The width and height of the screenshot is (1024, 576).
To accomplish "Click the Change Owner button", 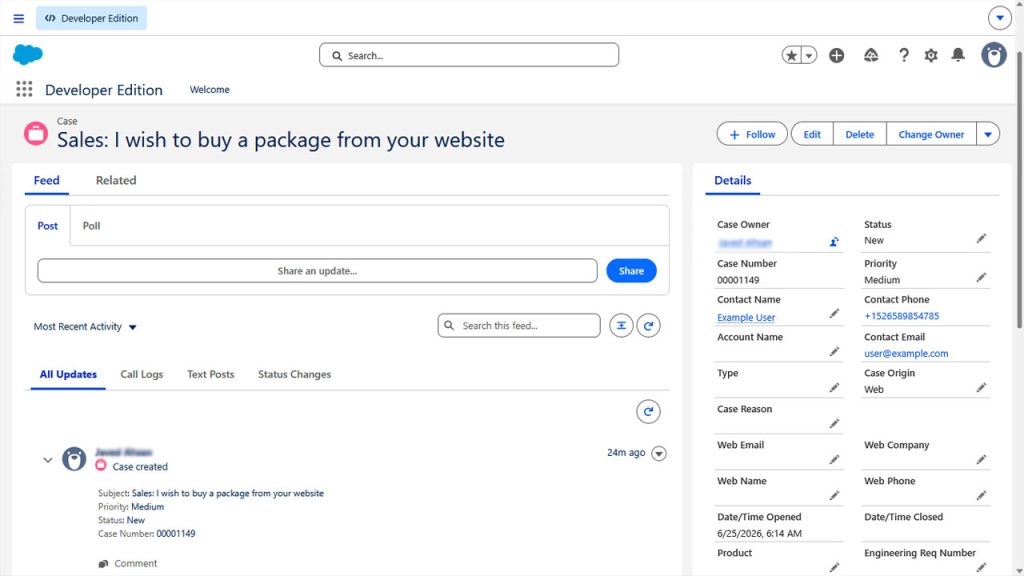I will (931, 135).
